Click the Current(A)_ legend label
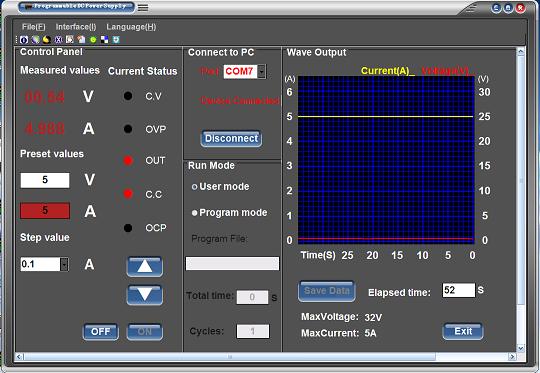 [x=387, y=71]
